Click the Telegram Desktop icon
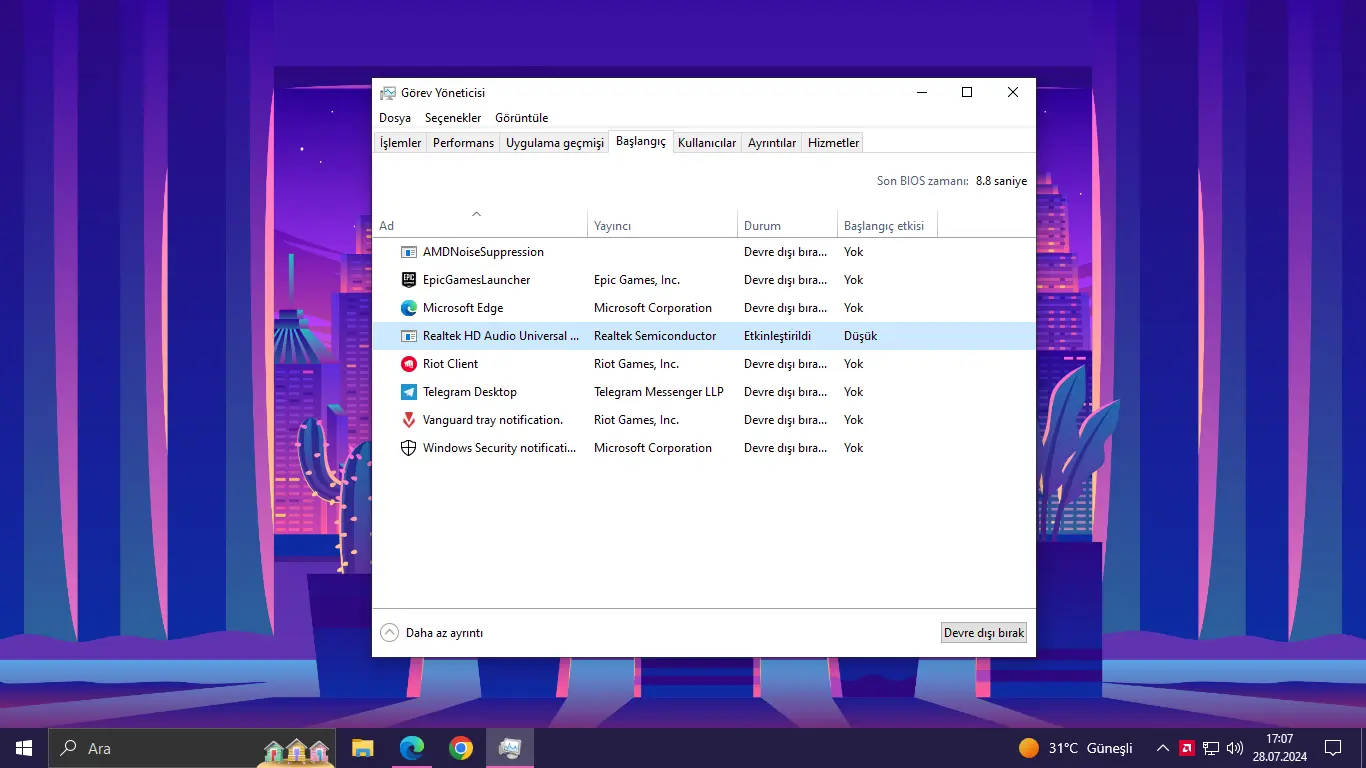 coord(408,392)
